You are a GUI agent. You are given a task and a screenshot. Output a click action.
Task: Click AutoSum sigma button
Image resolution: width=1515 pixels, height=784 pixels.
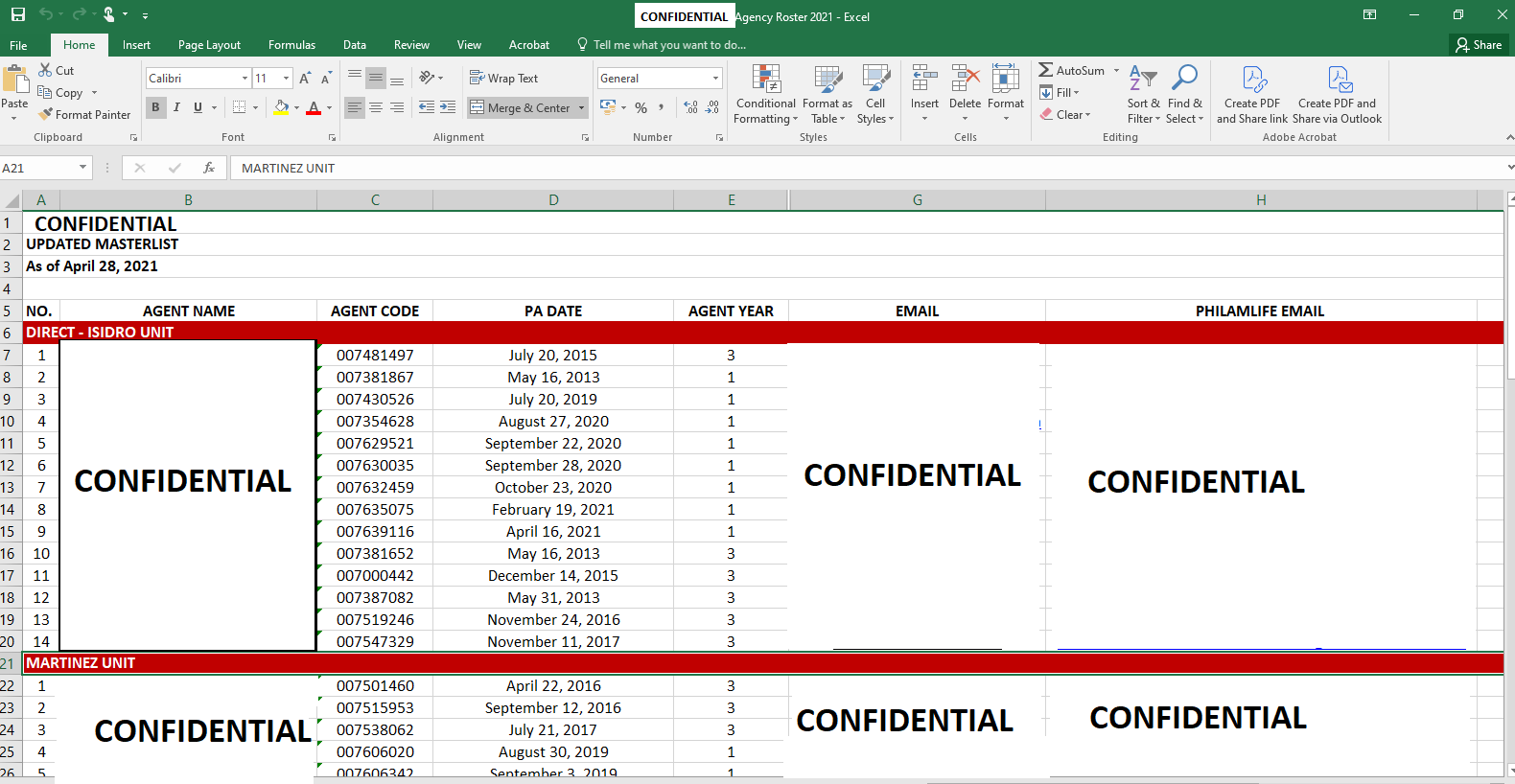click(x=1072, y=70)
